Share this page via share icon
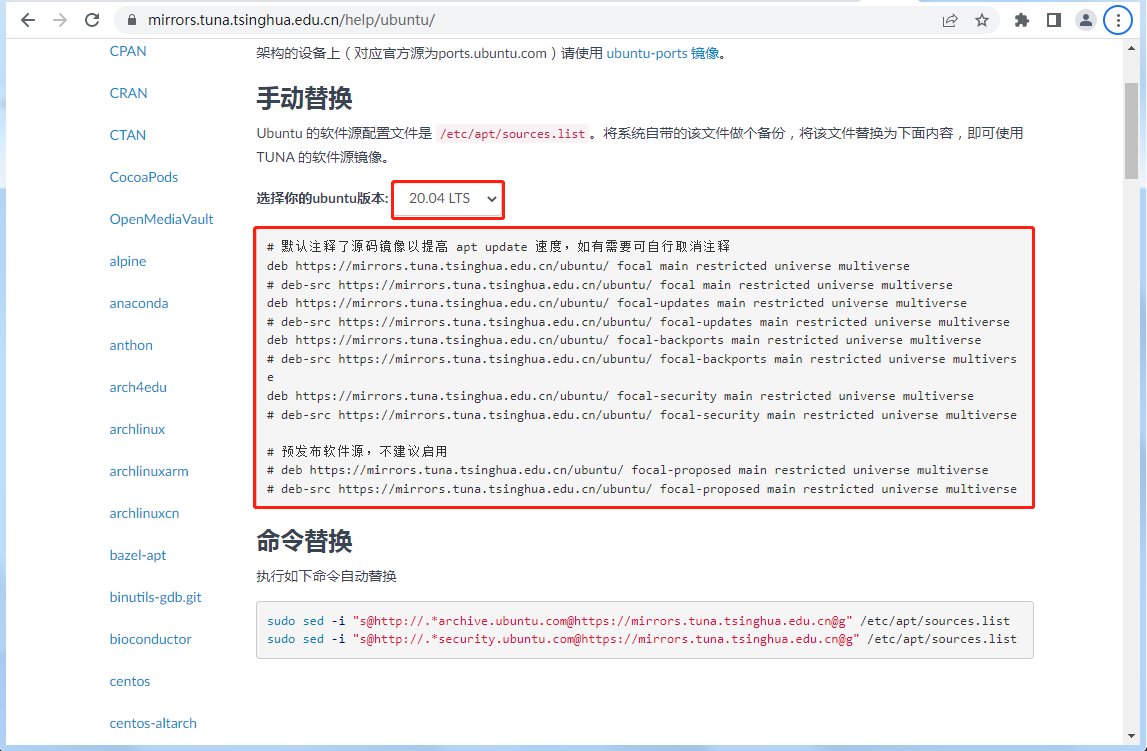The height and width of the screenshot is (751, 1147). pyautogui.click(x=949, y=20)
